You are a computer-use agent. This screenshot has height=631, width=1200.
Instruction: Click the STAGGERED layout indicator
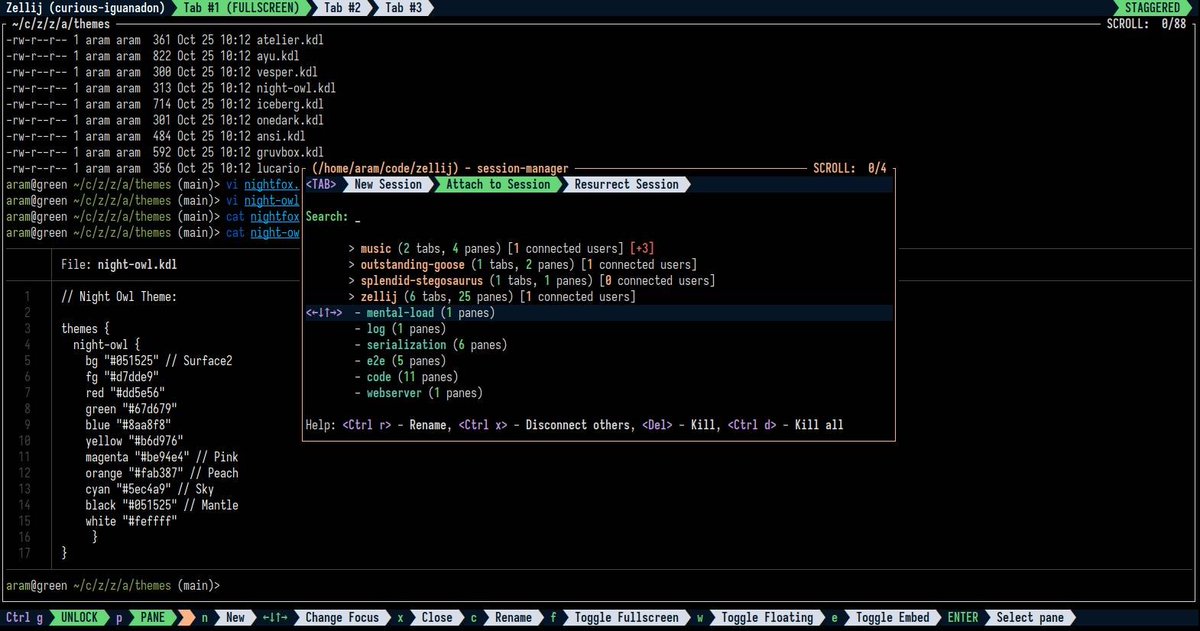1150,7
